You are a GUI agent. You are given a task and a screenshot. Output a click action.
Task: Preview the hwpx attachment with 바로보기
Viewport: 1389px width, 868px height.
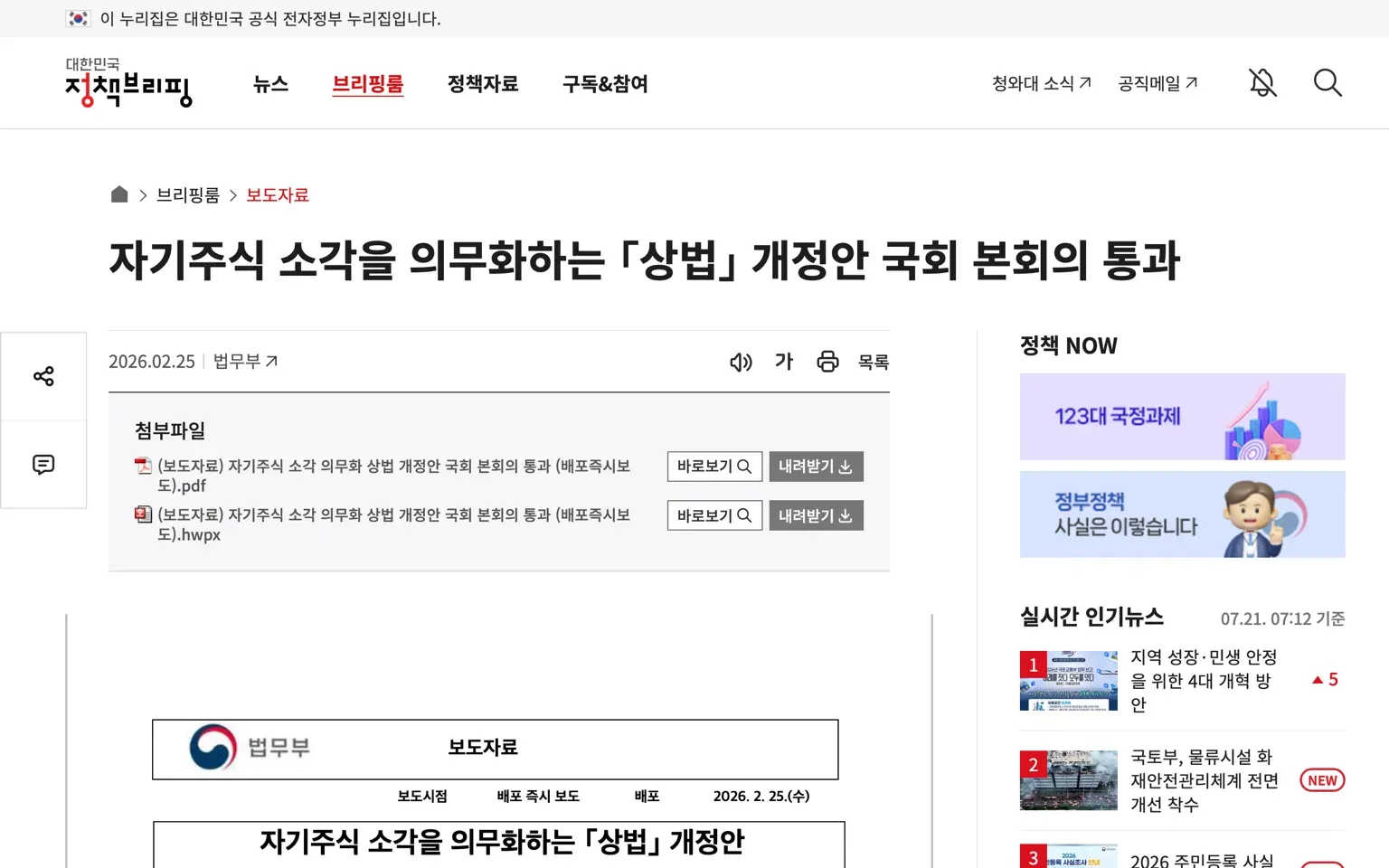(x=714, y=515)
